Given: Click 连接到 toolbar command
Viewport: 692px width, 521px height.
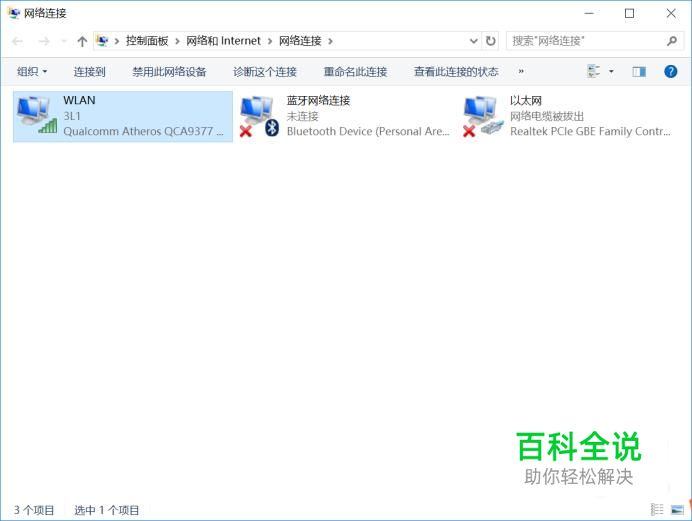Looking at the screenshot, I should click(90, 71).
